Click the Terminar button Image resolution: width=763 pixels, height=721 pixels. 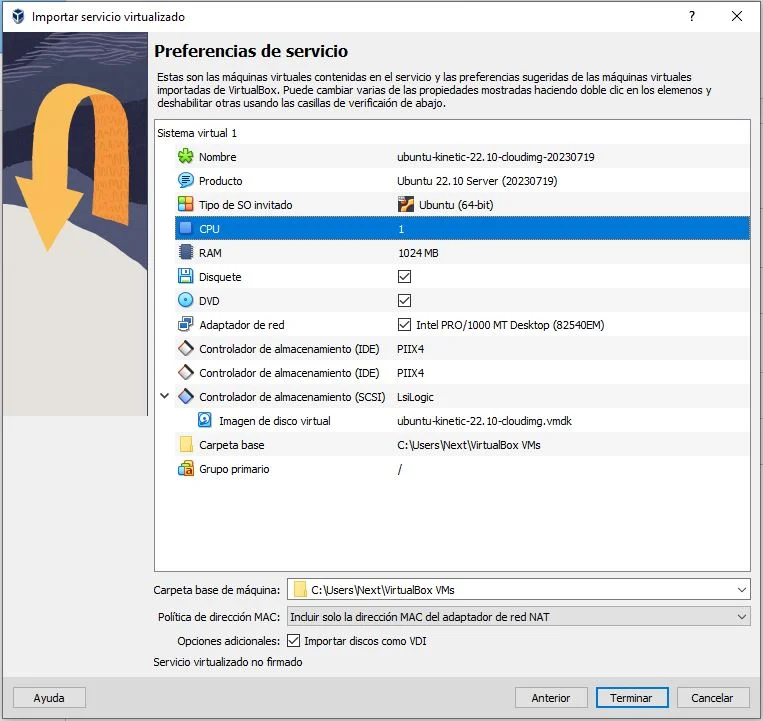coord(632,698)
